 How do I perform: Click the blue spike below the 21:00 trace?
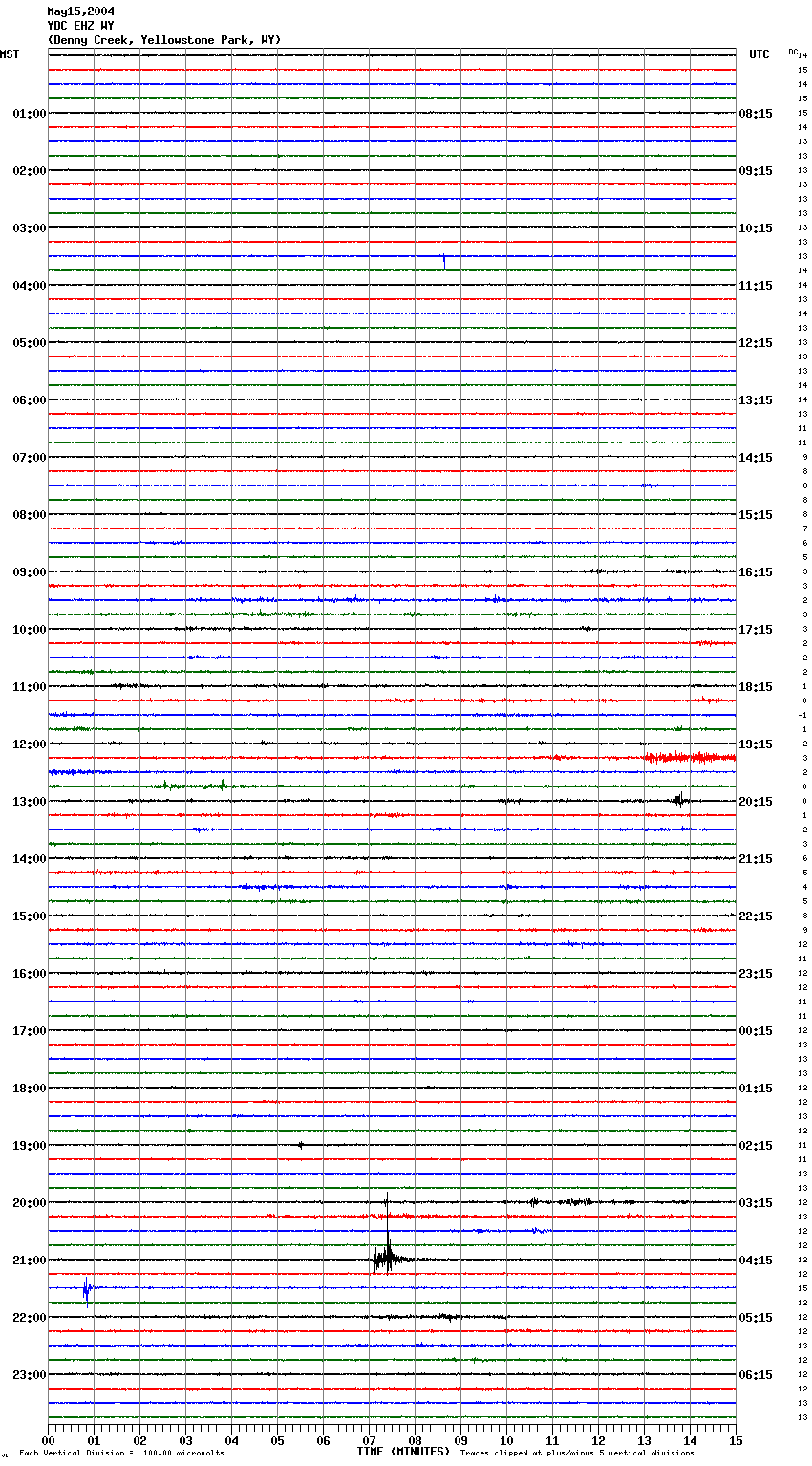click(x=87, y=1290)
